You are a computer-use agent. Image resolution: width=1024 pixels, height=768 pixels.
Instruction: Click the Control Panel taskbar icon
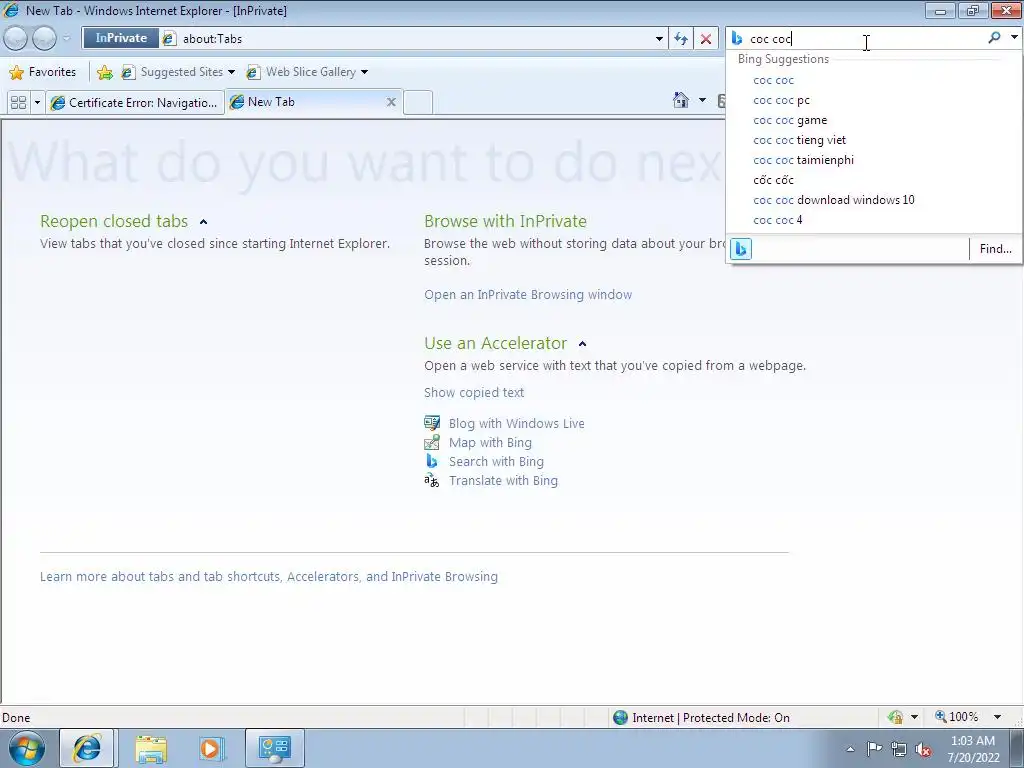point(274,748)
